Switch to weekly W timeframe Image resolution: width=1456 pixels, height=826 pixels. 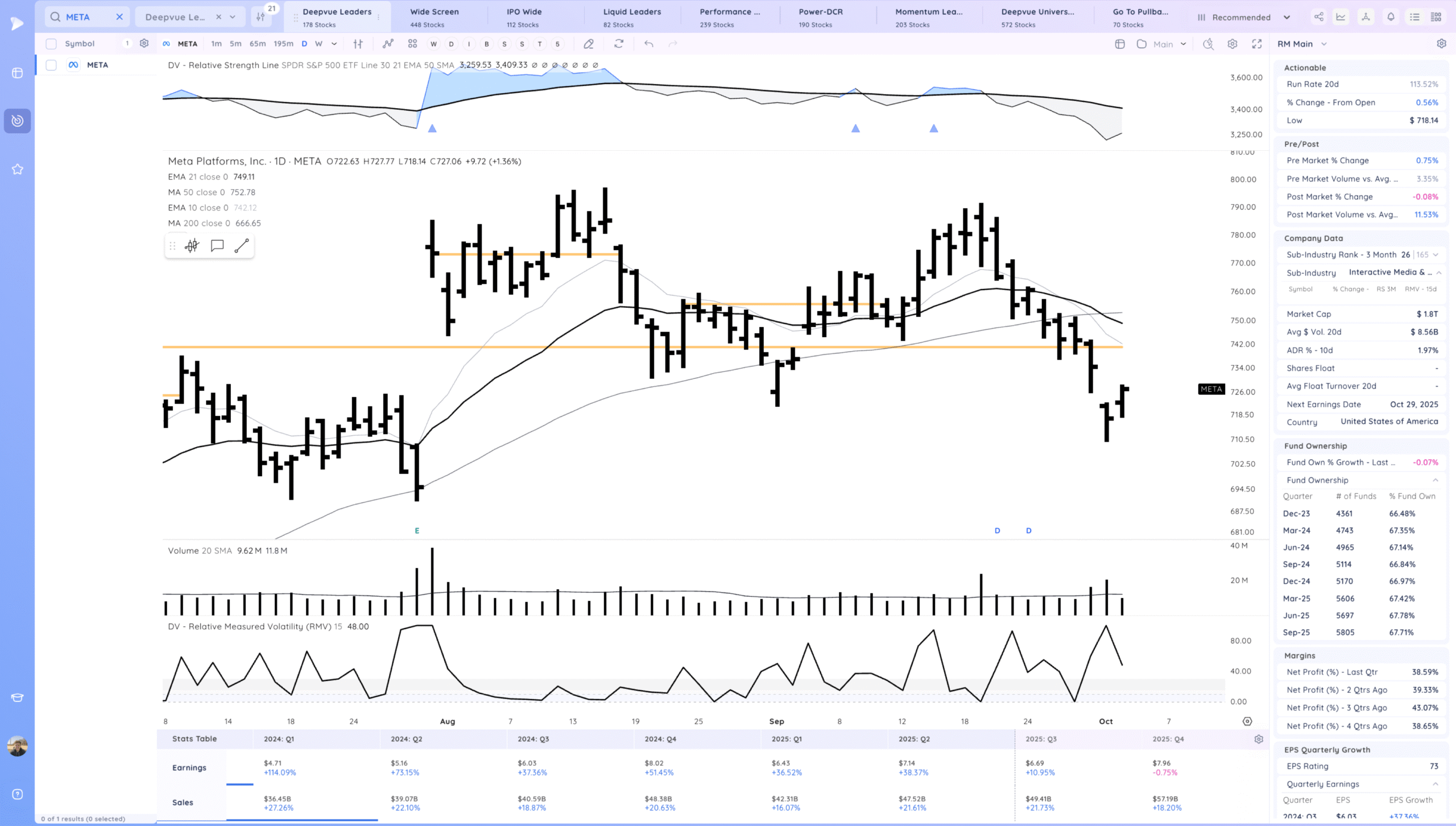318,44
